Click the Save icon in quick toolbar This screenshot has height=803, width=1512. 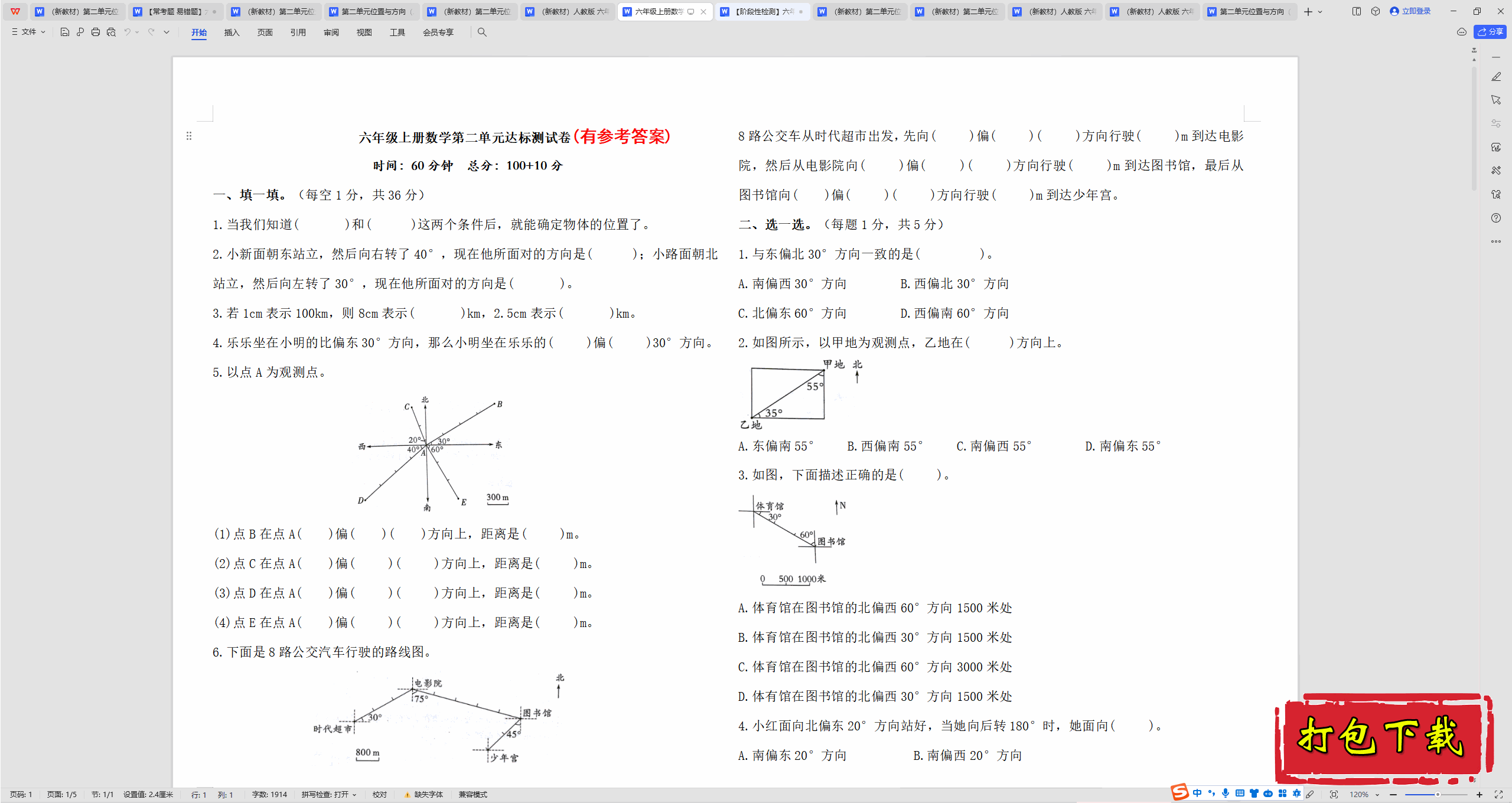coord(65,32)
